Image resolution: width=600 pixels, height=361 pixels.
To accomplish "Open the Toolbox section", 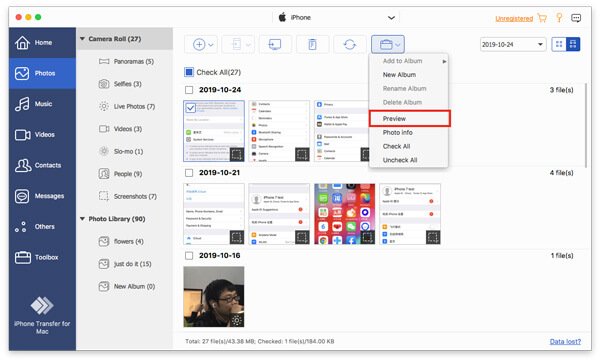I will click(42, 257).
